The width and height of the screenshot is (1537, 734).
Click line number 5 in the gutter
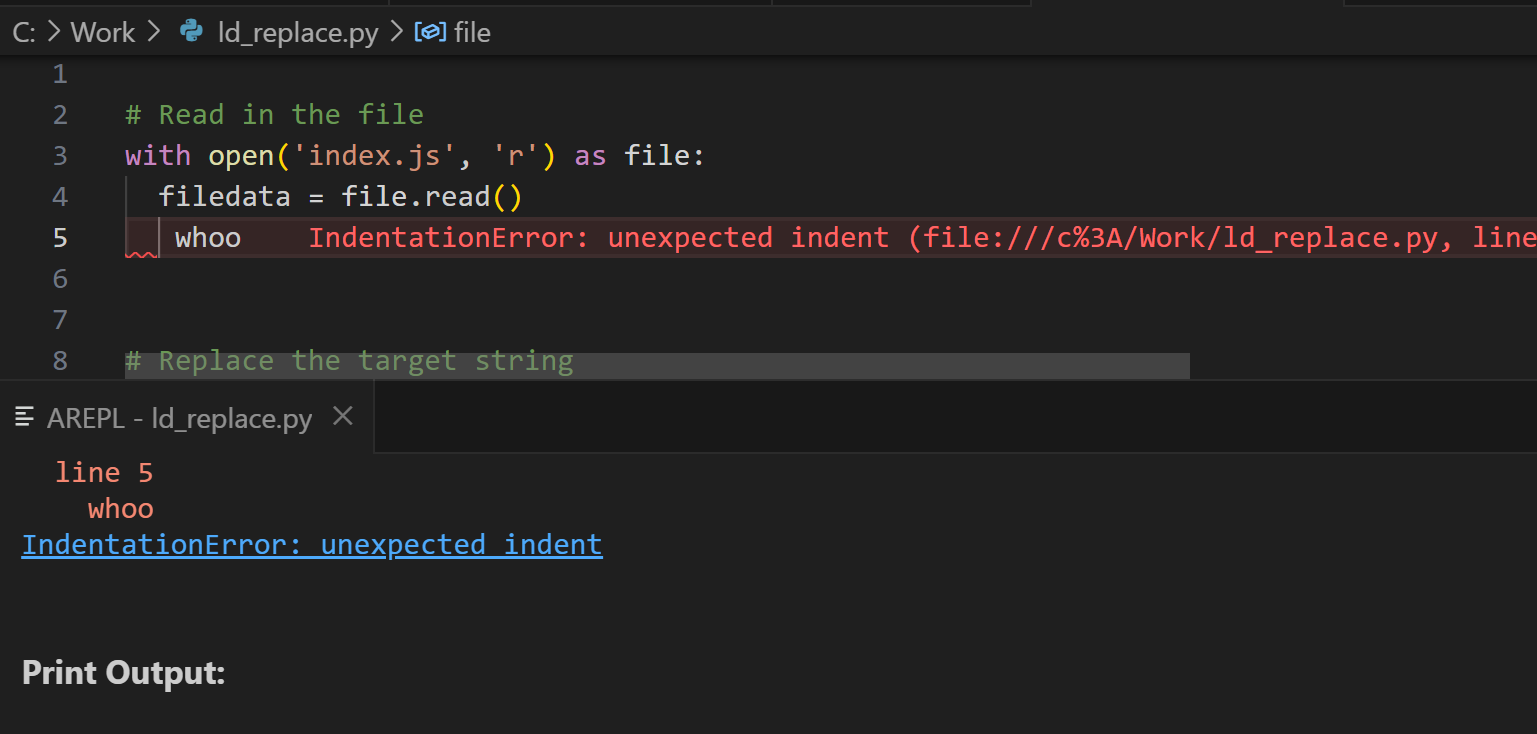60,238
